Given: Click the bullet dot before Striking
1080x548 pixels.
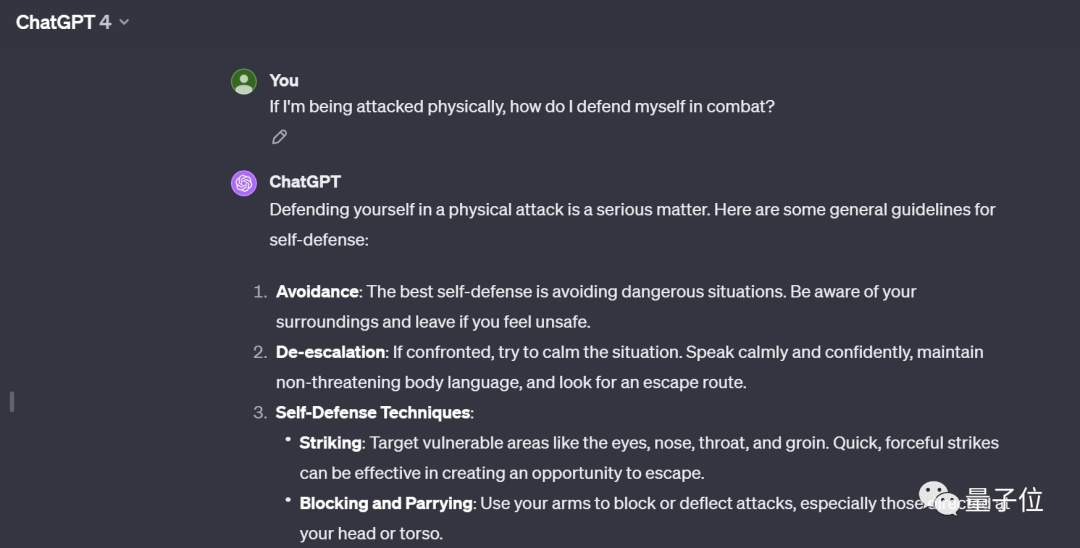Looking at the screenshot, I should 288,440.
